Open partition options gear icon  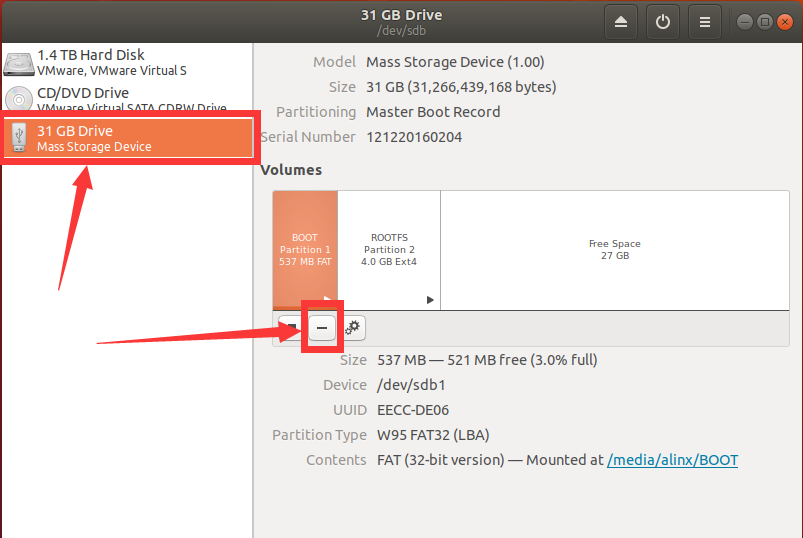coord(352,328)
